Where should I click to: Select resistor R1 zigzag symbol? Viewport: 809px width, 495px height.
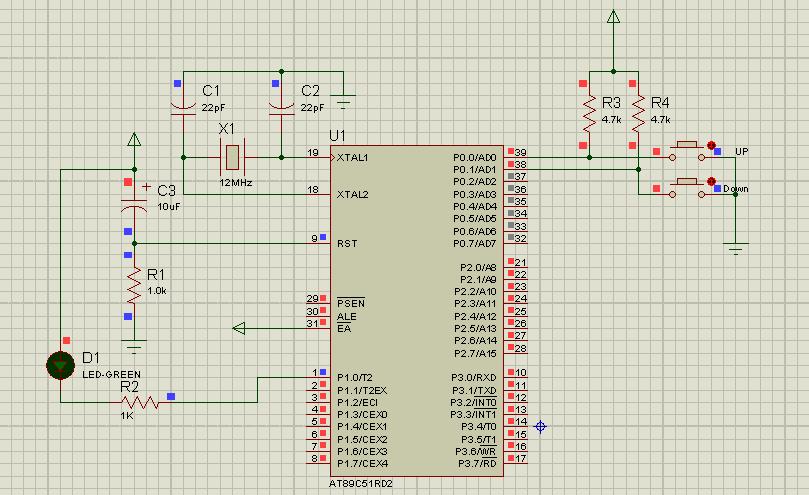tap(133, 289)
